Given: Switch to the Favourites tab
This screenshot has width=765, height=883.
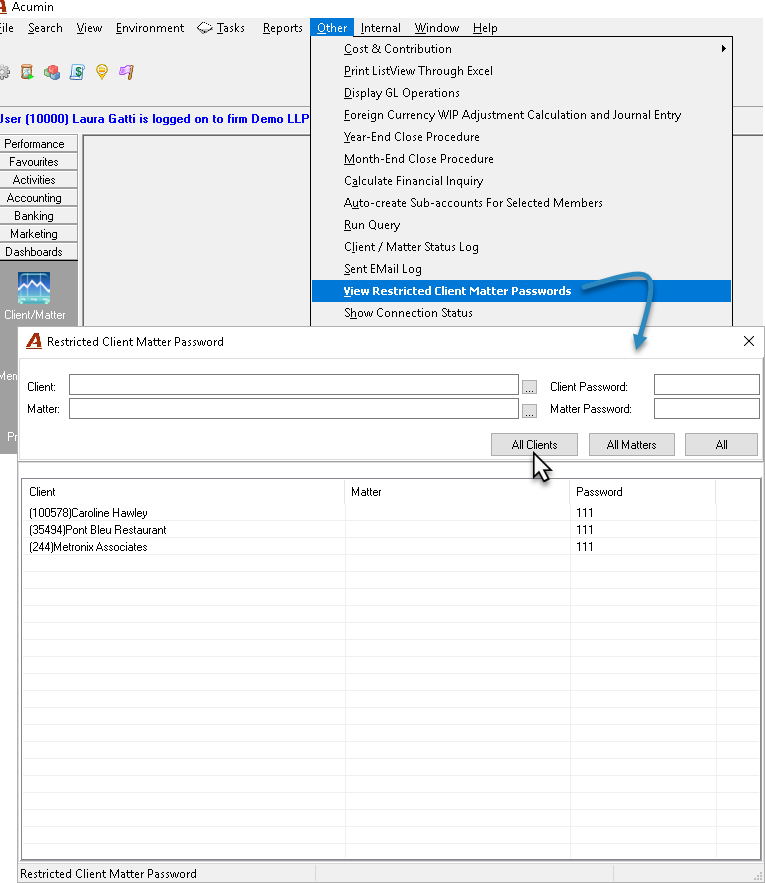Looking at the screenshot, I should click(38, 162).
